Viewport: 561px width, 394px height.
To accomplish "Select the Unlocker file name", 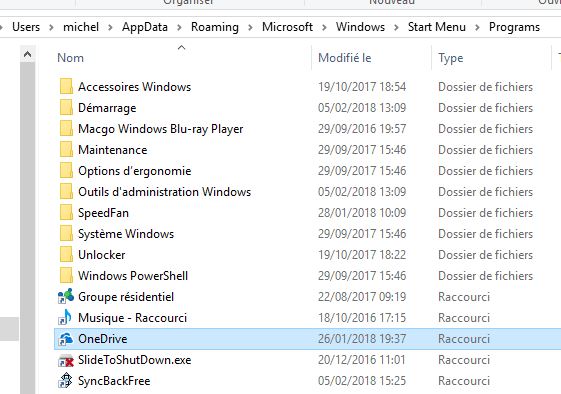I will [102, 254].
